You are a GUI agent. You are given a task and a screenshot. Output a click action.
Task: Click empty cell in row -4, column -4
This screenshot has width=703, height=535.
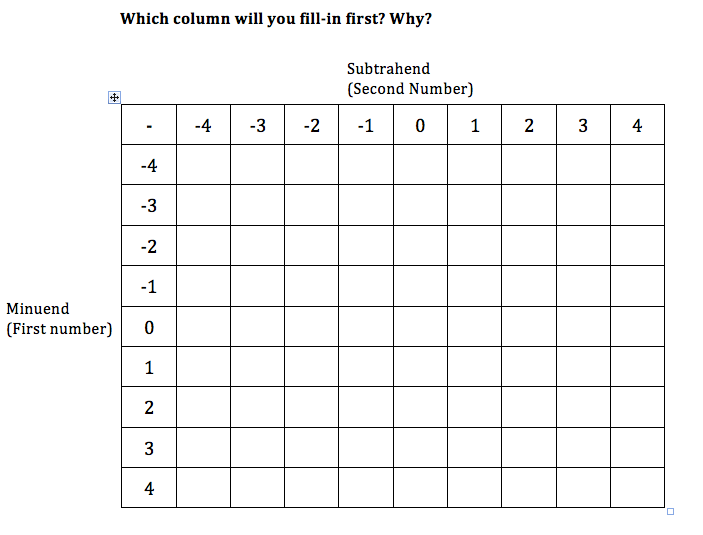click(203, 165)
